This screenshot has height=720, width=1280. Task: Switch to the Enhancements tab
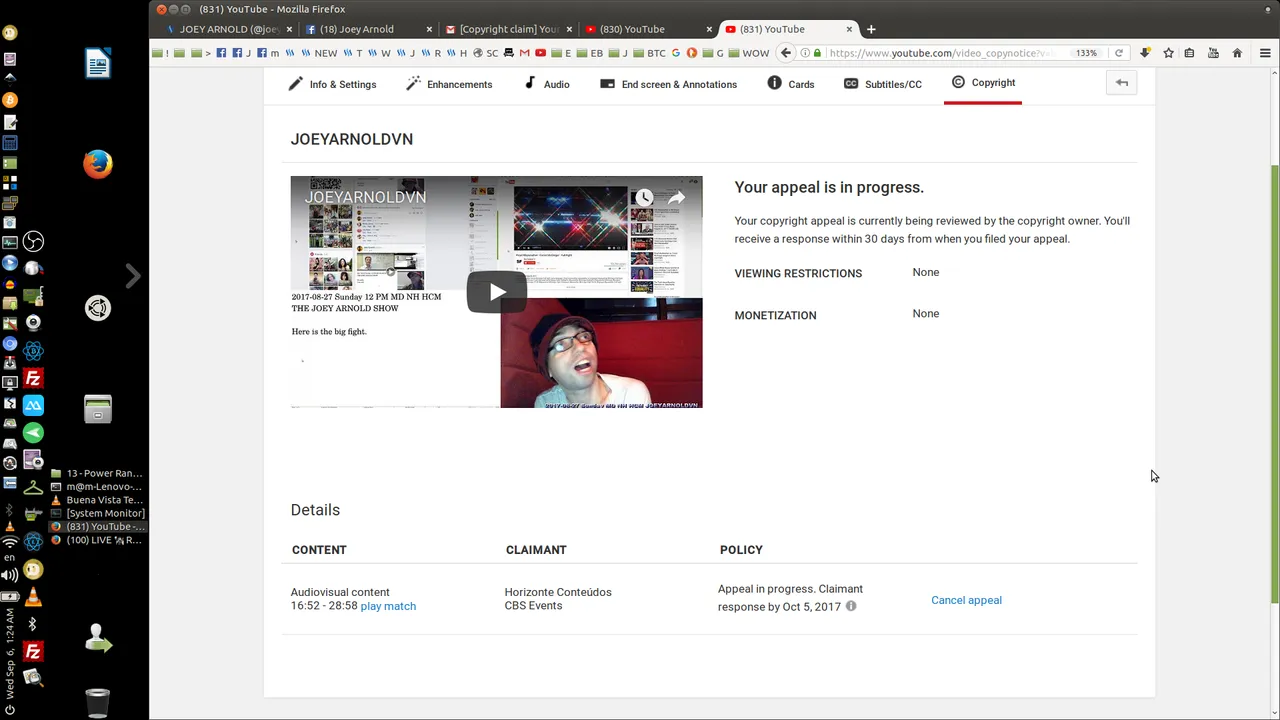point(449,84)
